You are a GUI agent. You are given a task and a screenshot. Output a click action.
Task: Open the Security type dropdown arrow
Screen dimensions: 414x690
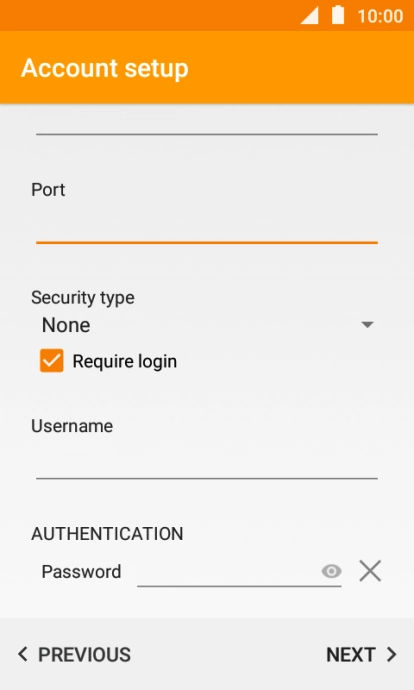coord(367,325)
